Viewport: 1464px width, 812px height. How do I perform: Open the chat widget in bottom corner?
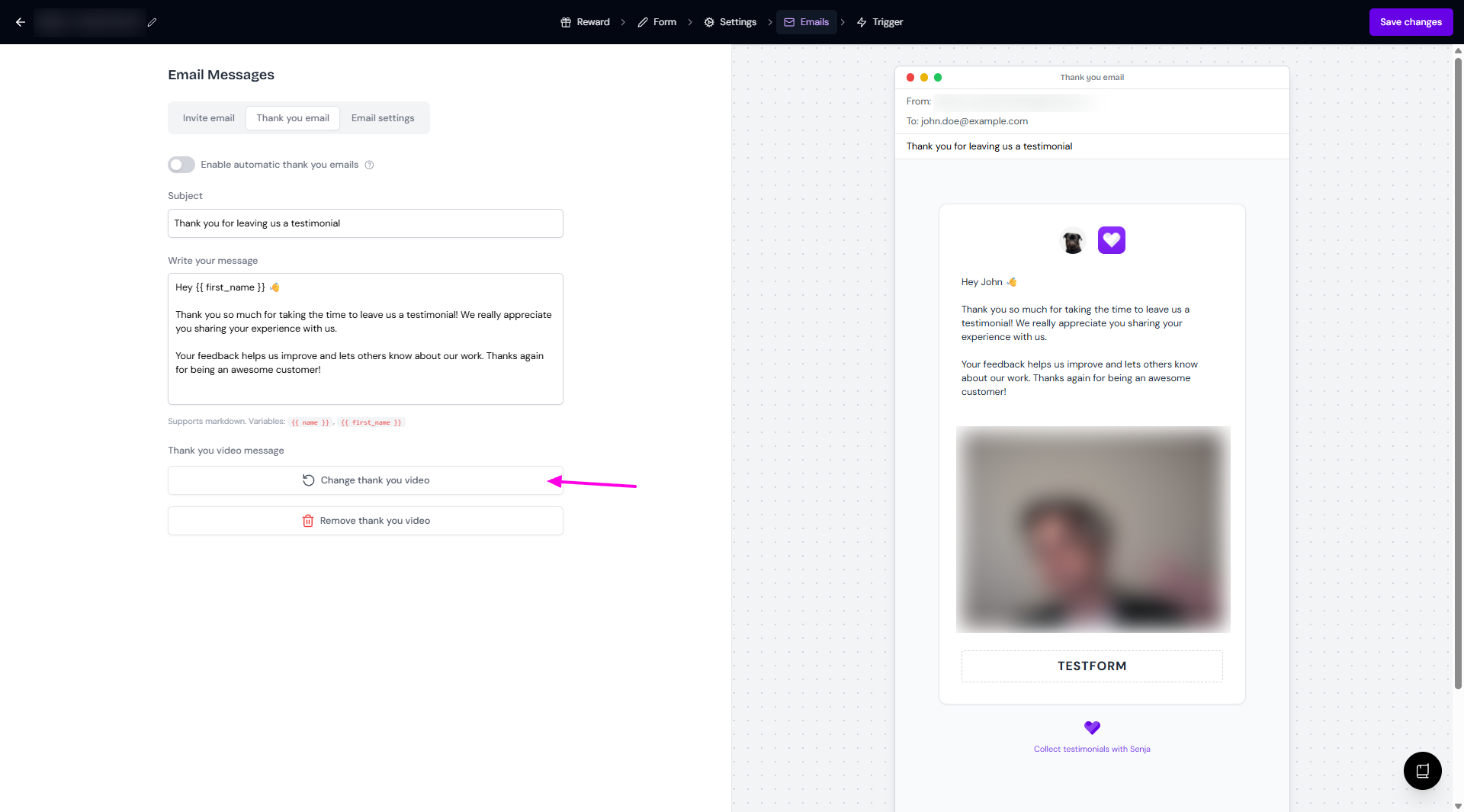1422,770
